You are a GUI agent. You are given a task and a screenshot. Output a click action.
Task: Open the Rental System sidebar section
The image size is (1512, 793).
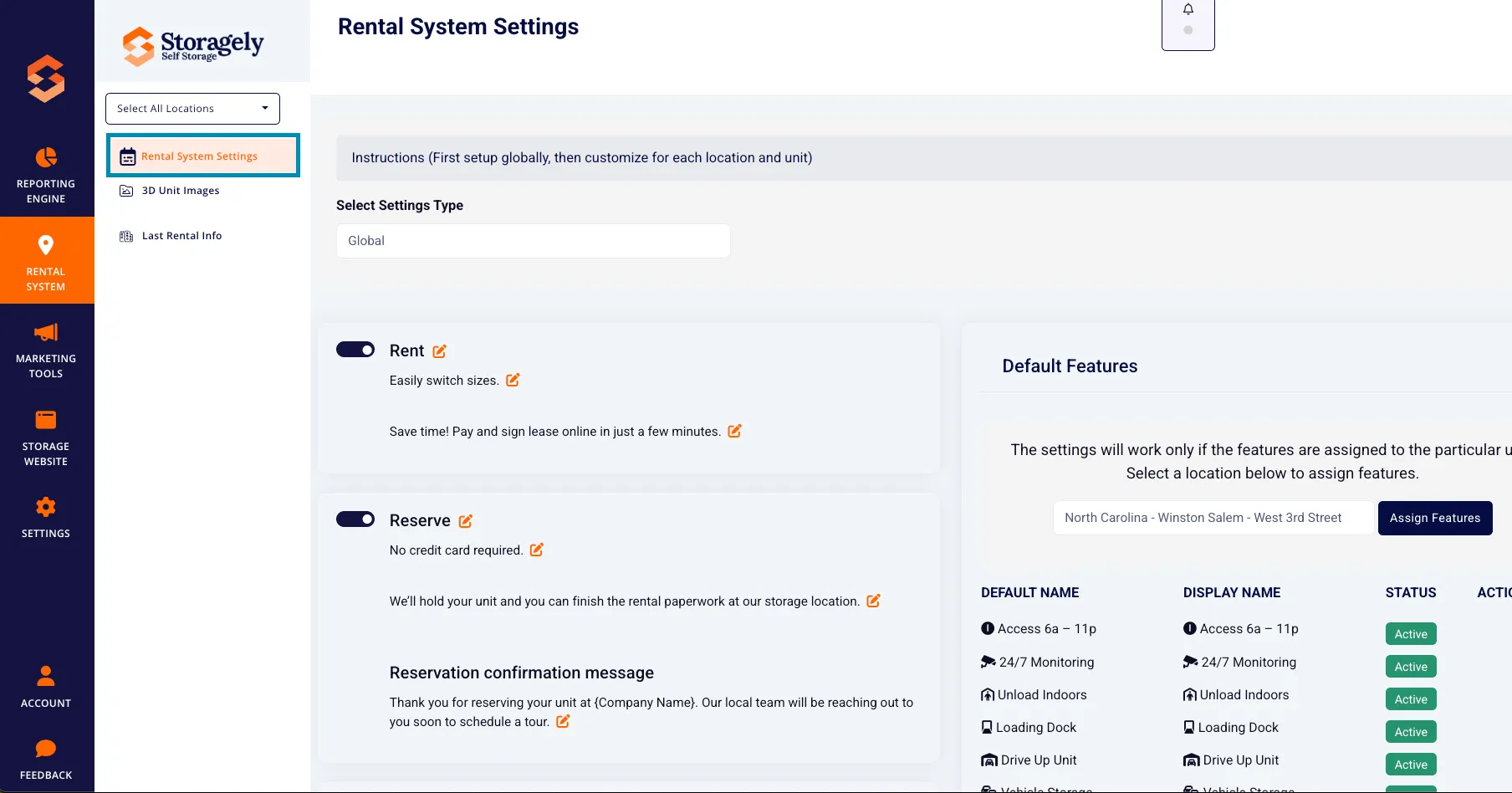point(46,260)
